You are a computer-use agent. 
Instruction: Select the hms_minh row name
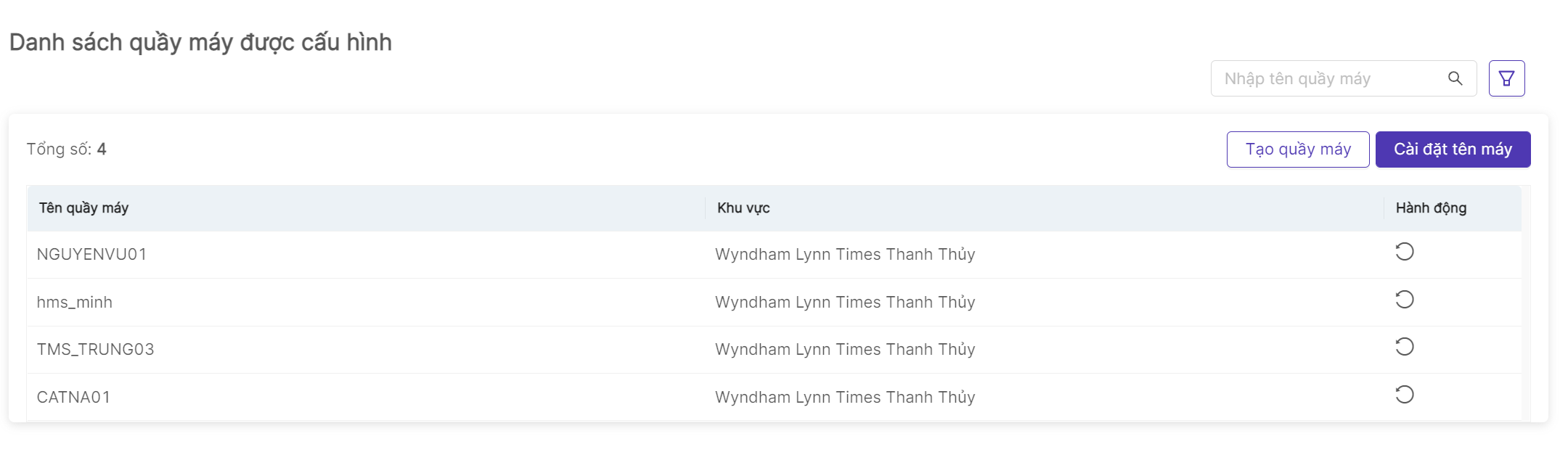click(x=75, y=303)
